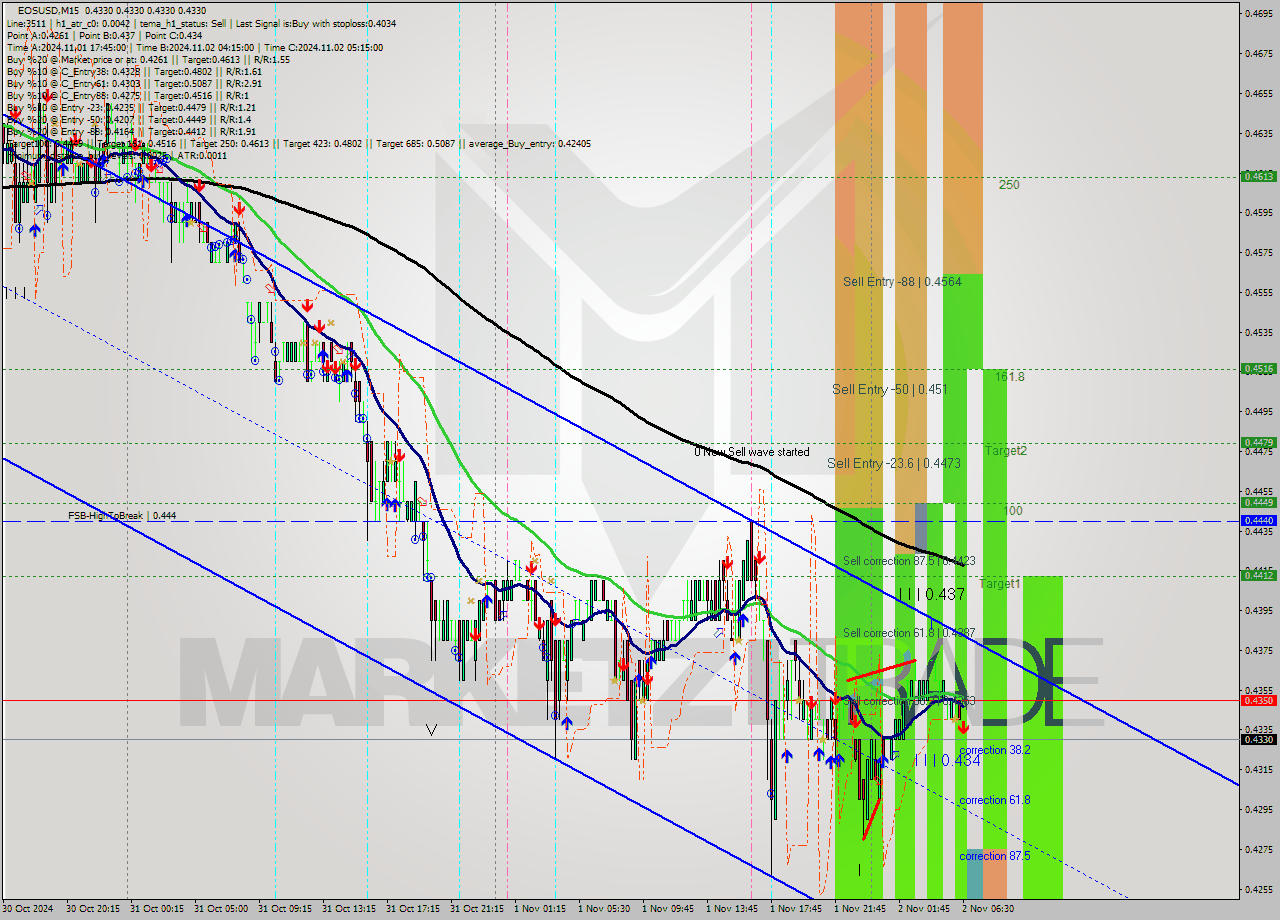Click the green 0.4449 price tag
1280x920 pixels.
1257,502
